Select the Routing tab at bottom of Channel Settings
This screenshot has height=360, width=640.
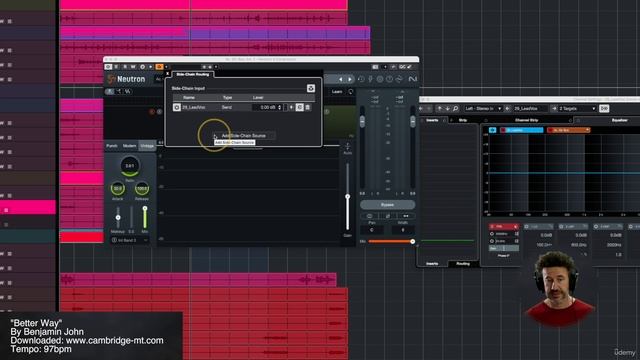point(463,264)
